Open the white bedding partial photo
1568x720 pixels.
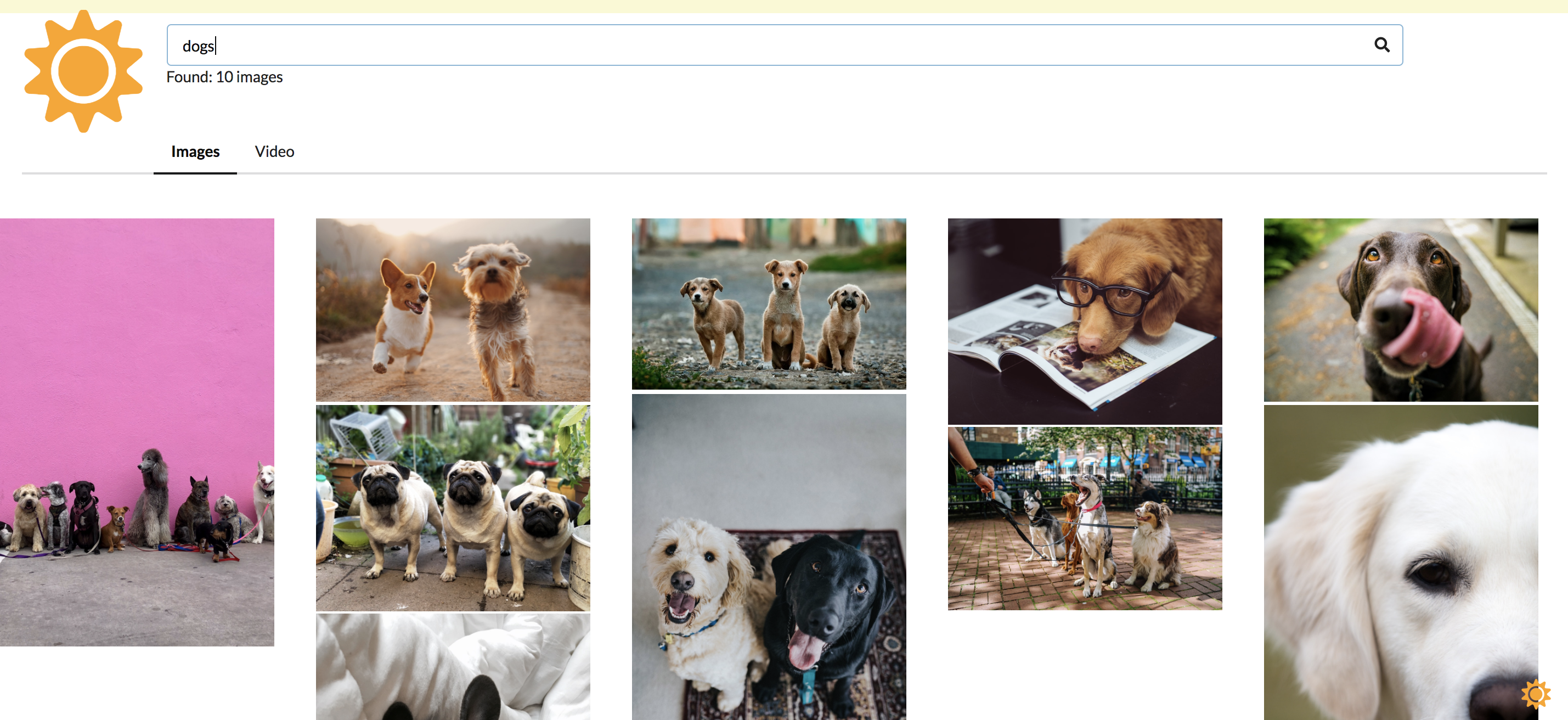coord(452,666)
